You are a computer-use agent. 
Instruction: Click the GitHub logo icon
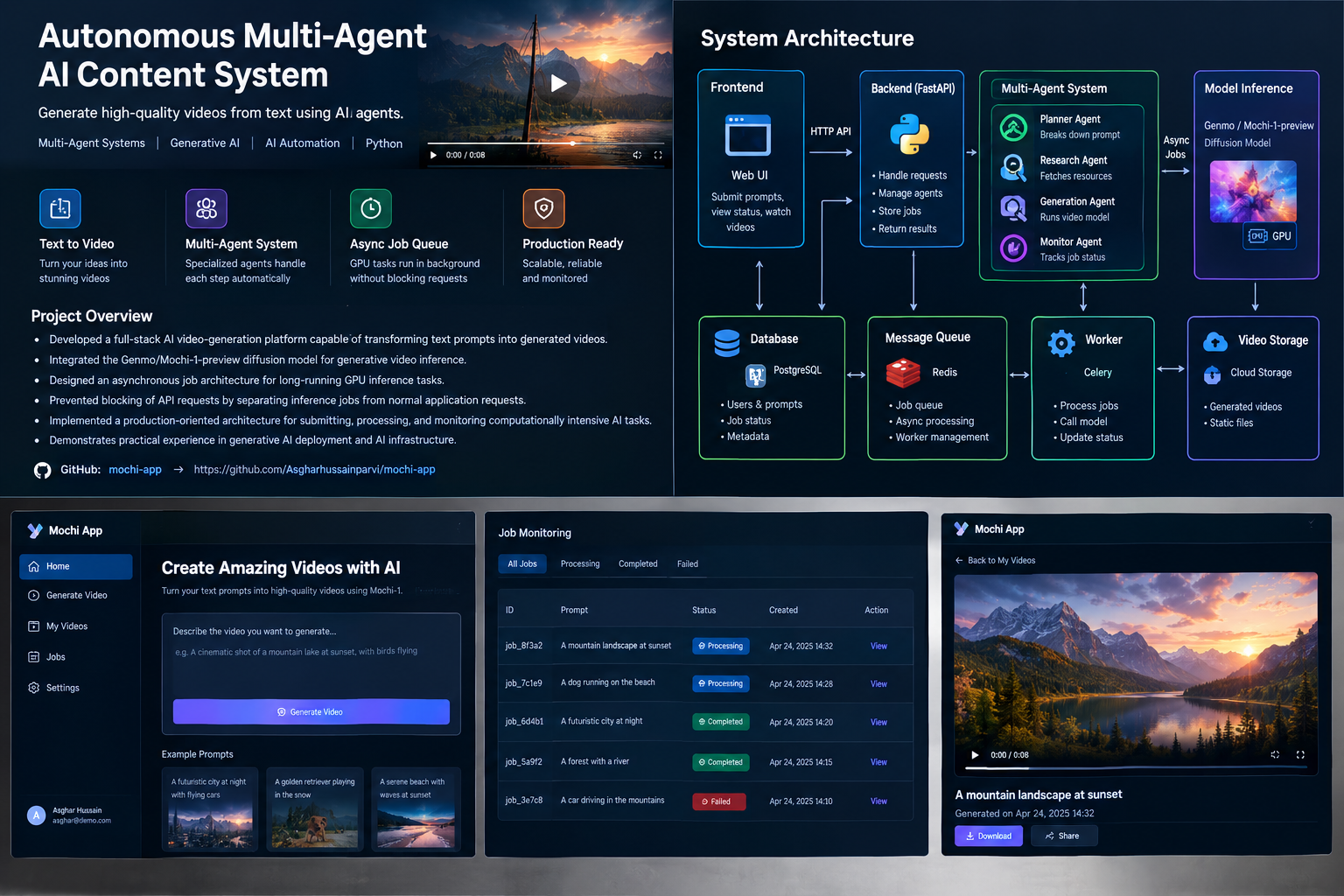tap(42, 470)
